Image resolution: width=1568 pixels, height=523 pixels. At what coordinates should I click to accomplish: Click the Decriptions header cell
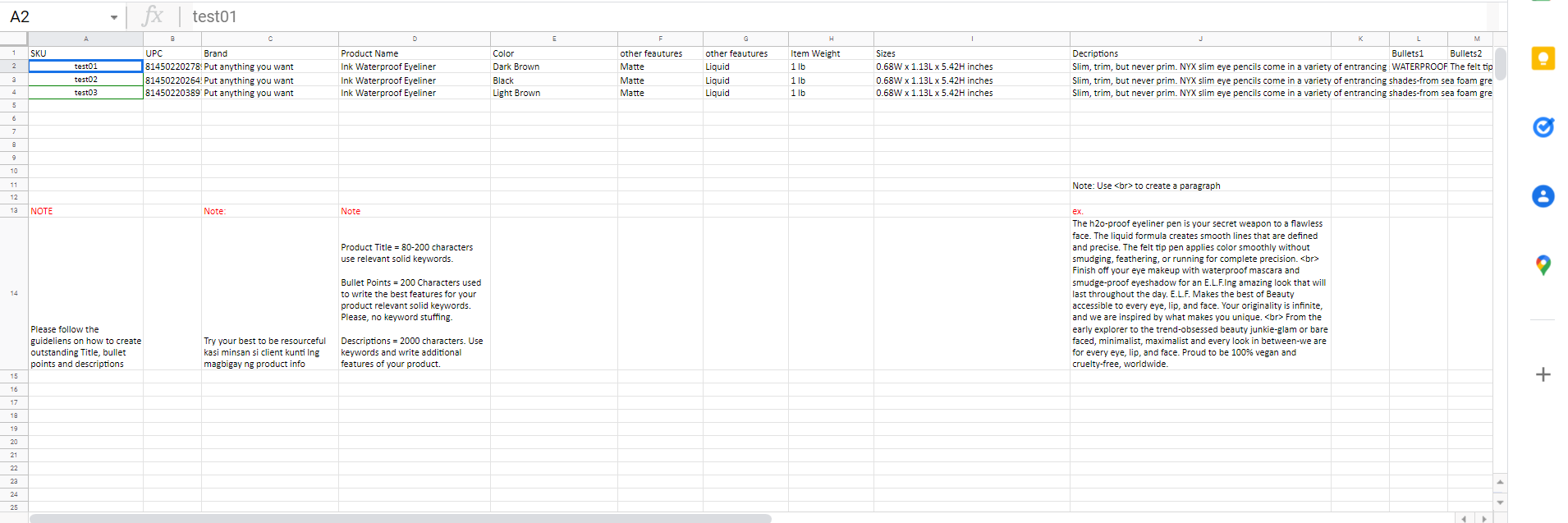tap(1200, 53)
